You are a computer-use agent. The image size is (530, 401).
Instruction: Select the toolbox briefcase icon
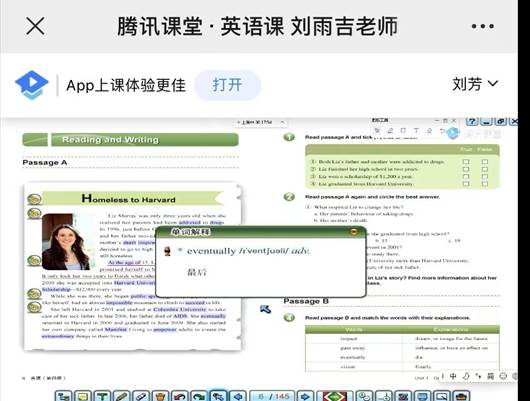tap(461, 396)
